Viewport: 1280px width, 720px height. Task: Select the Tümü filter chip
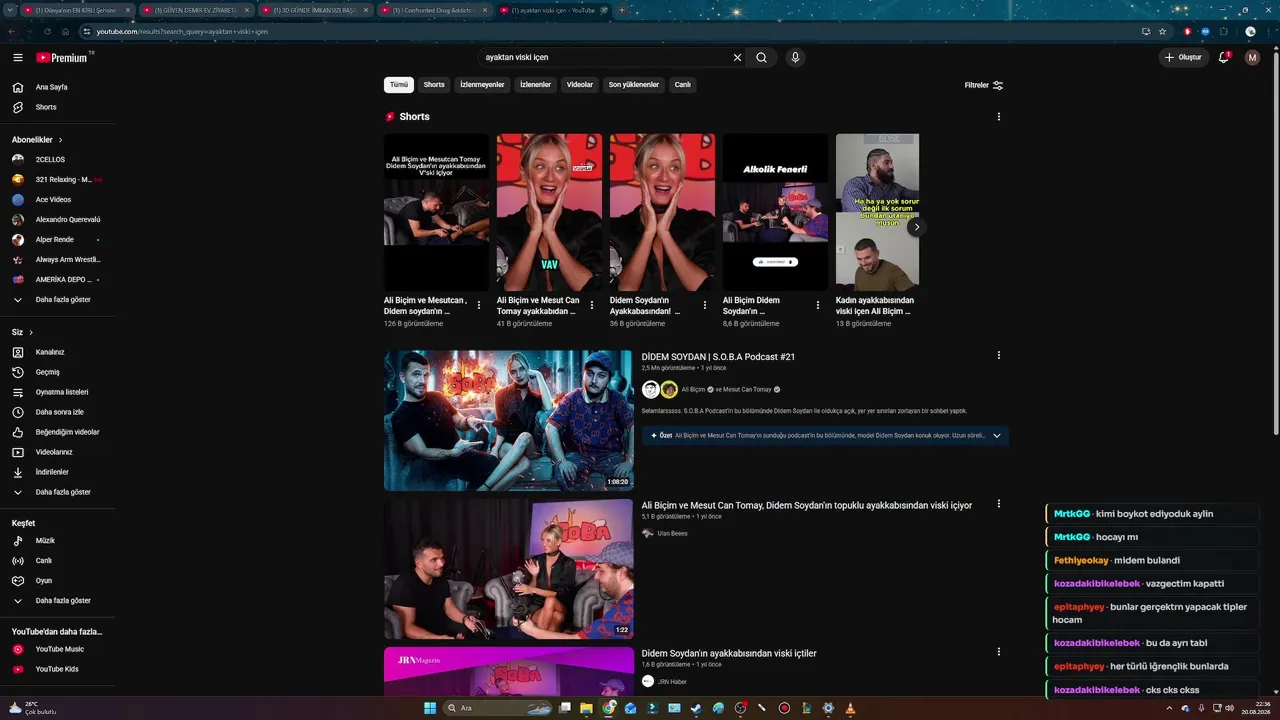399,85
